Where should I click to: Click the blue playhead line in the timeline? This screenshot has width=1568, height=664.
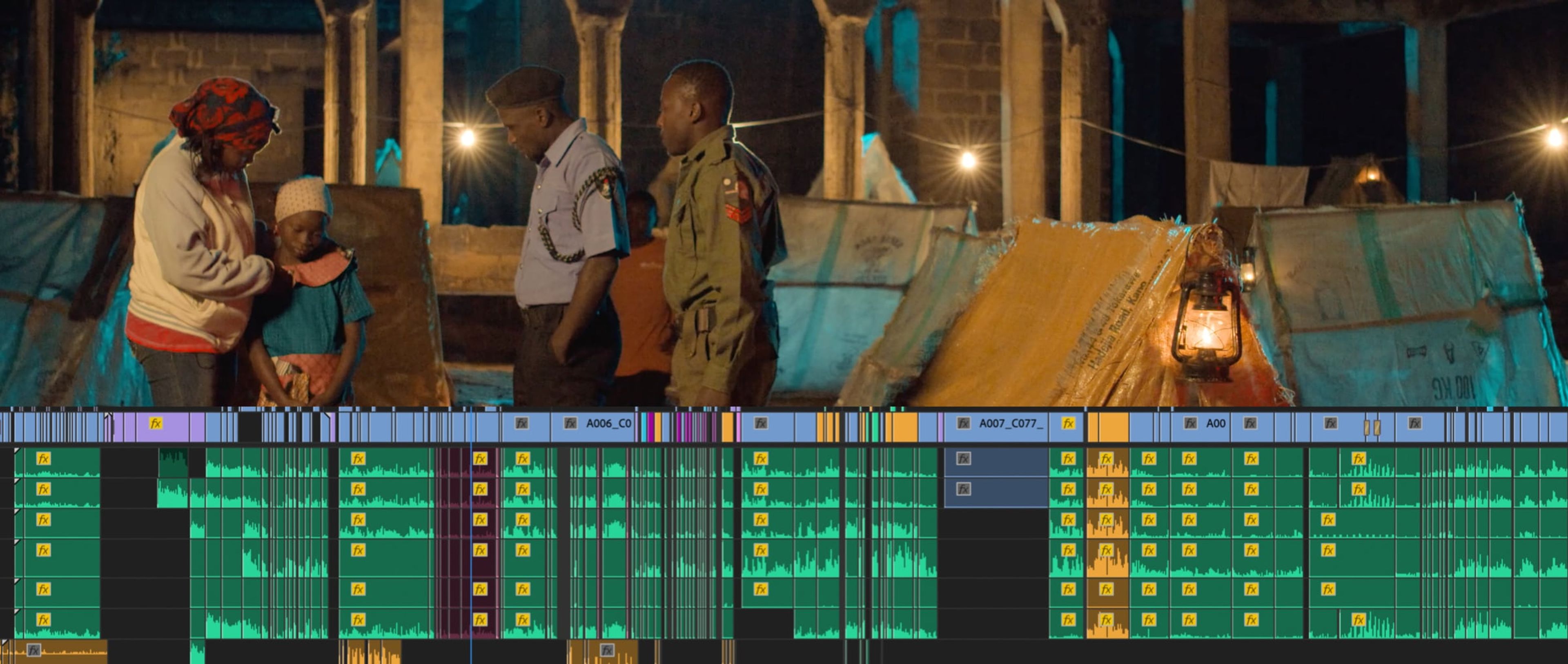(471, 536)
